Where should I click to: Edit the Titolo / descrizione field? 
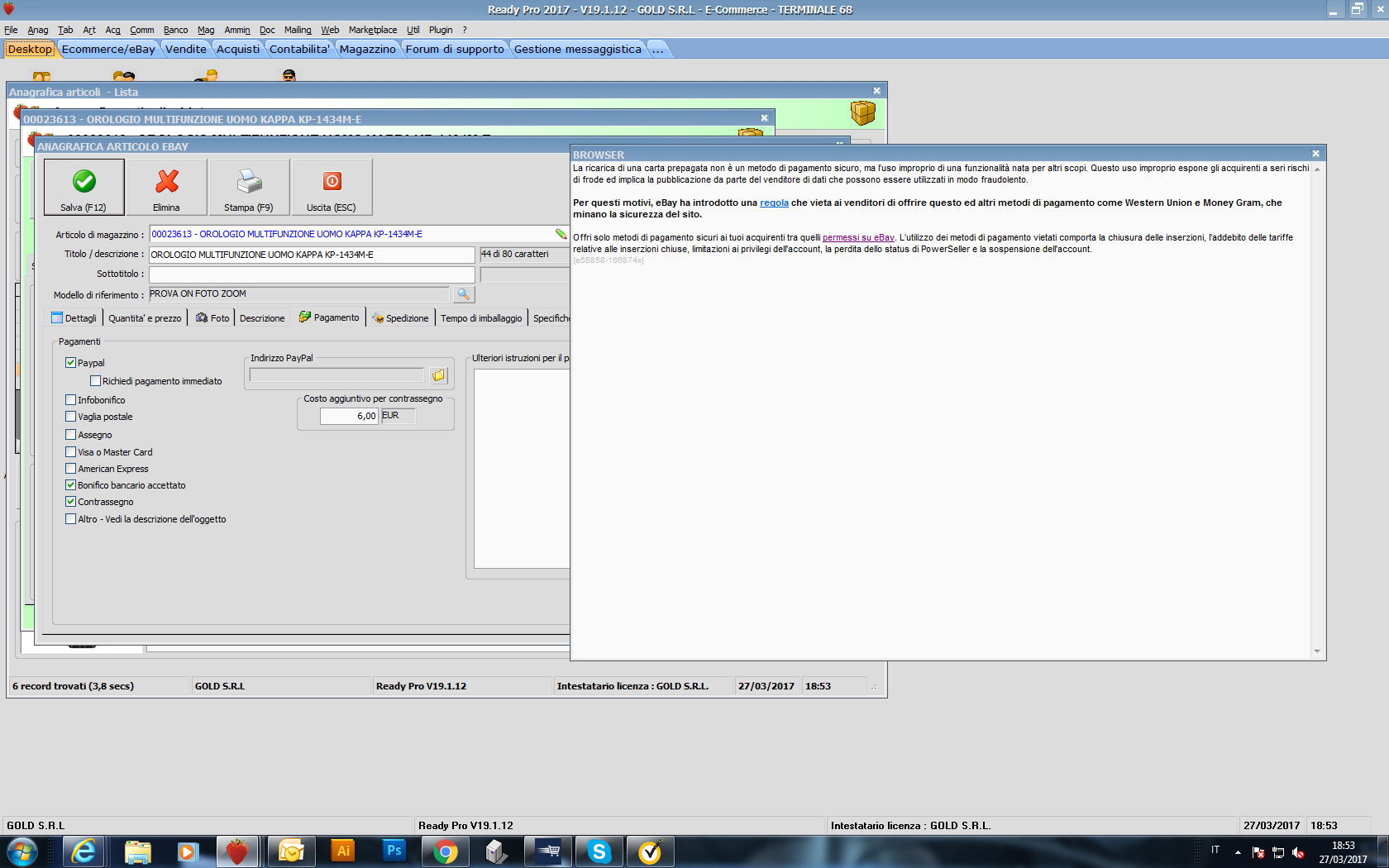(312, 255)
